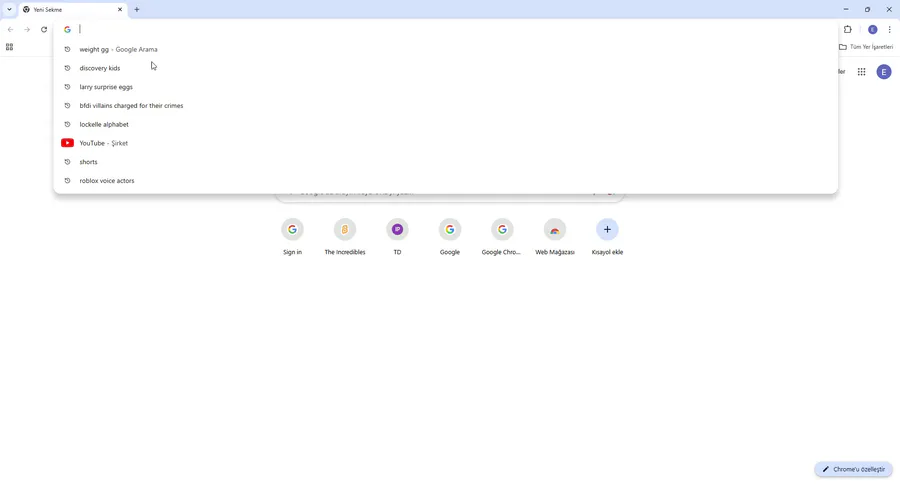Open the TD shortcut
Image resolution: width=900 pixels, height=484 pixels.
(397, 237)
